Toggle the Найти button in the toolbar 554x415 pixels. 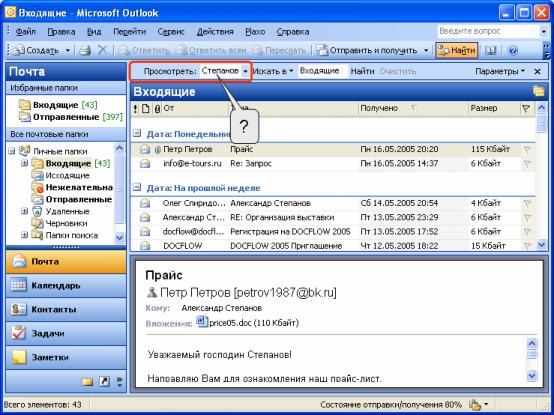tap(456, 51)
